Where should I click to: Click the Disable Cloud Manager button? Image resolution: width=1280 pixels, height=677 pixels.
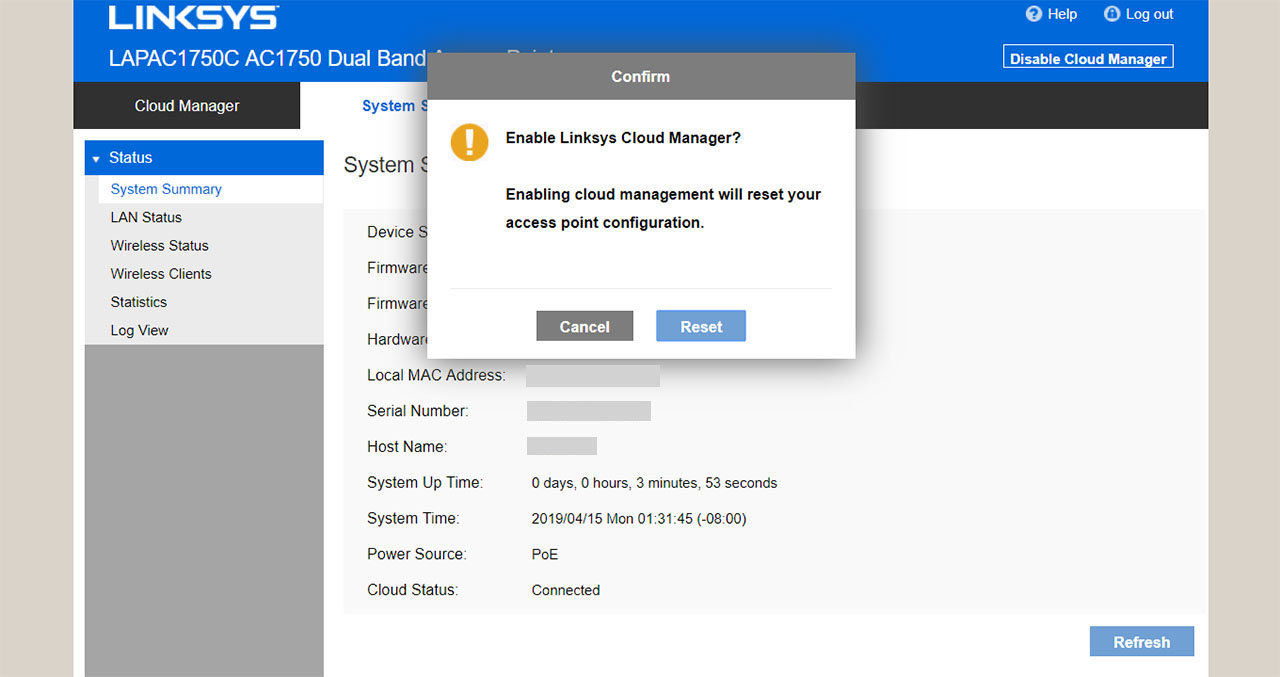tap(1088, 58)
